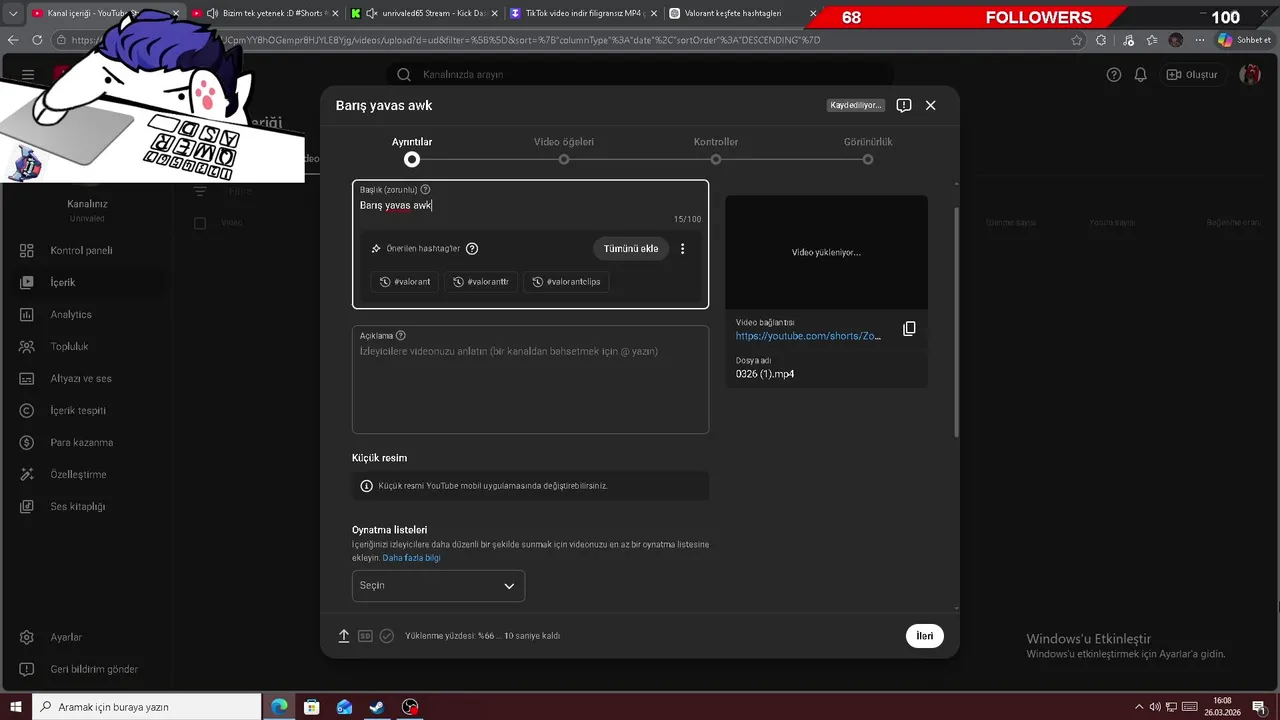Click the send feedback icon in dialog header

pyautogui.click(x=904, y=105)
